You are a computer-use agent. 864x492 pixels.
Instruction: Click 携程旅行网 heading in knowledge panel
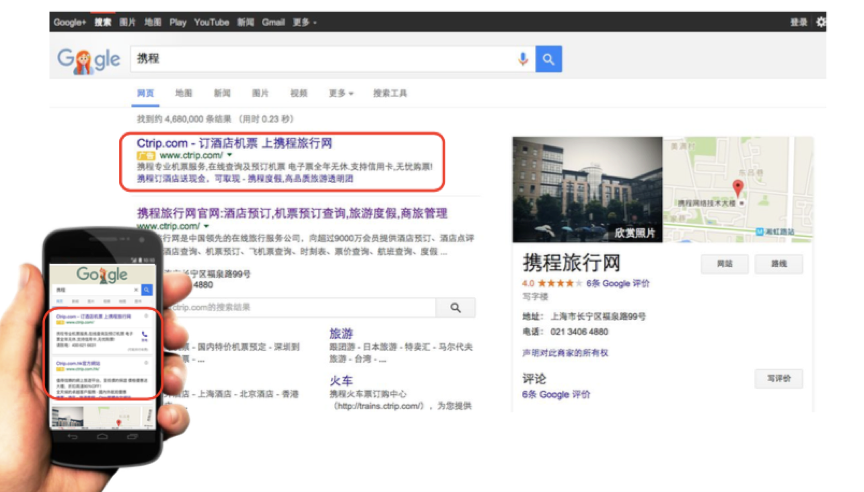pos(571,263)
